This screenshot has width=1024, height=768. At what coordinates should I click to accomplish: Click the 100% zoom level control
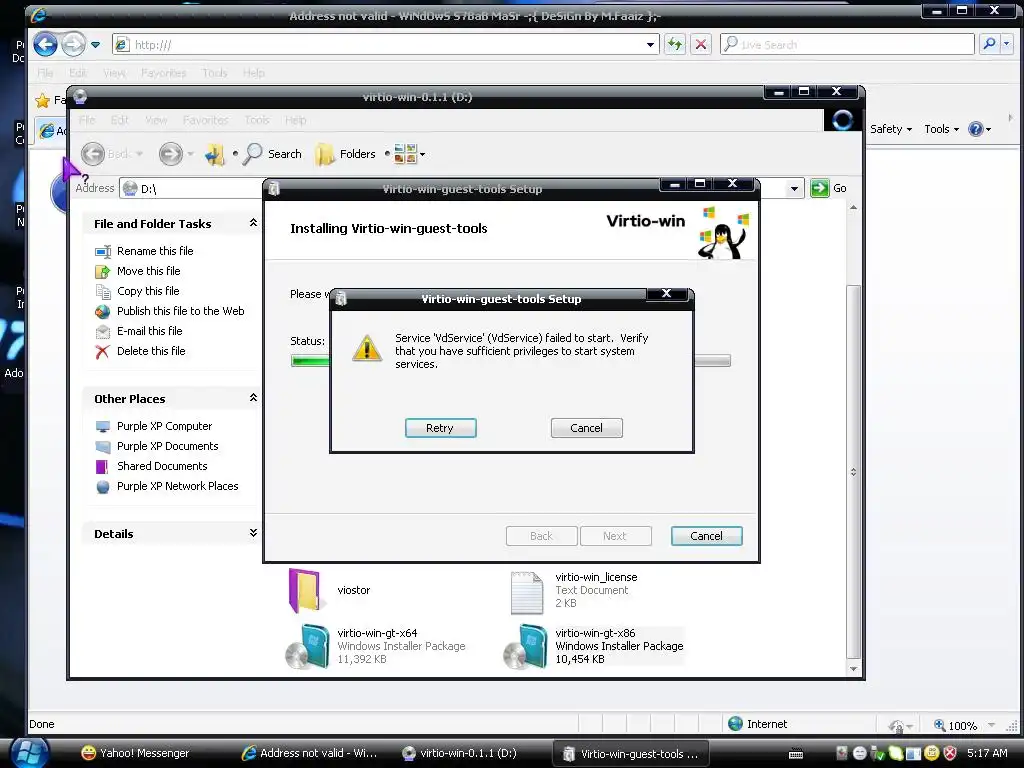[x=964, y=725]
